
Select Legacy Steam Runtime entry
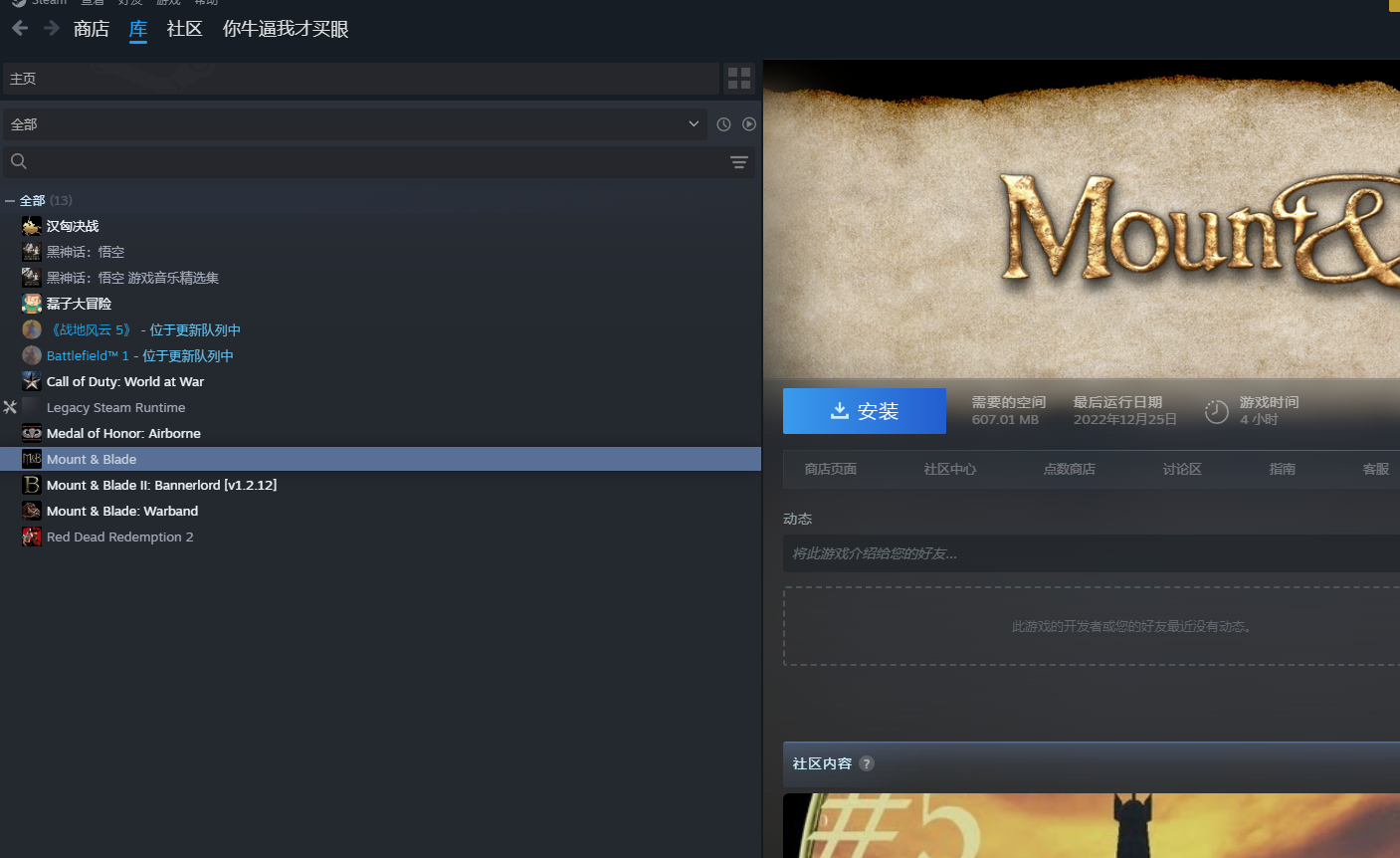click(x=115, y=407)
